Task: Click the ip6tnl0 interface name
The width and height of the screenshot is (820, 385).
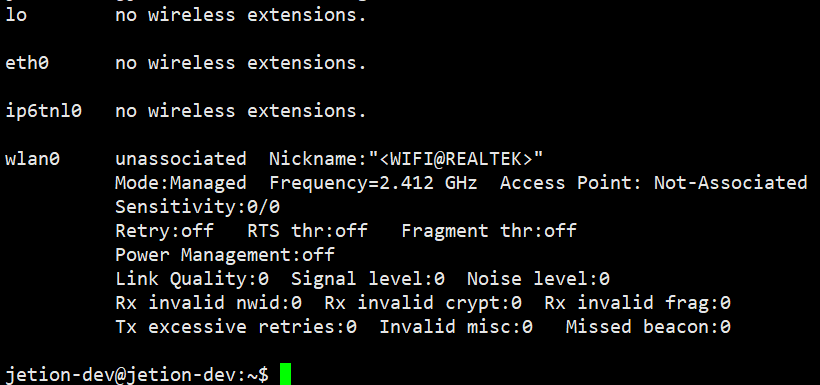Action: click(x=43, y=111)
